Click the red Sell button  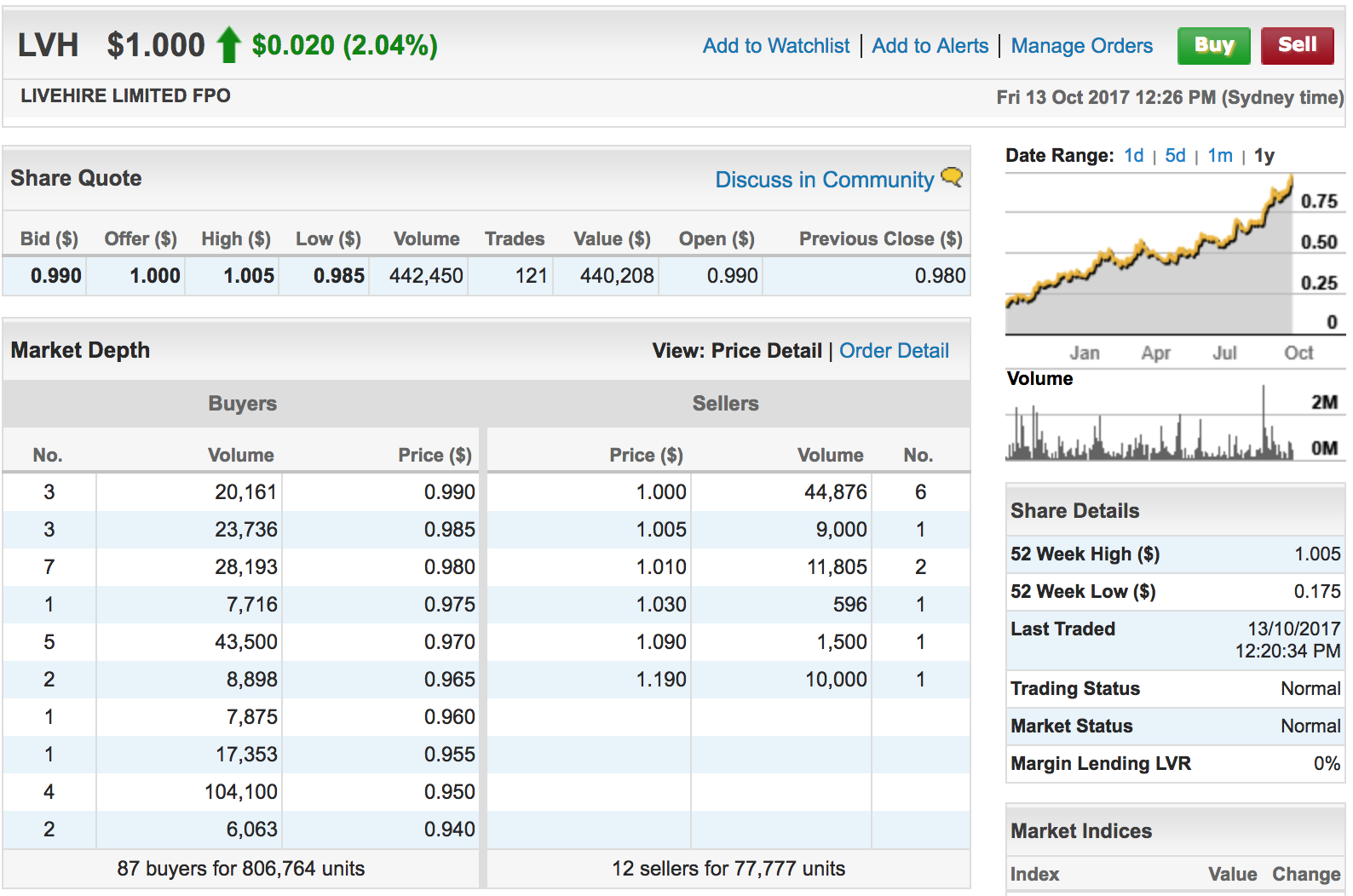tap(1298, 44)
